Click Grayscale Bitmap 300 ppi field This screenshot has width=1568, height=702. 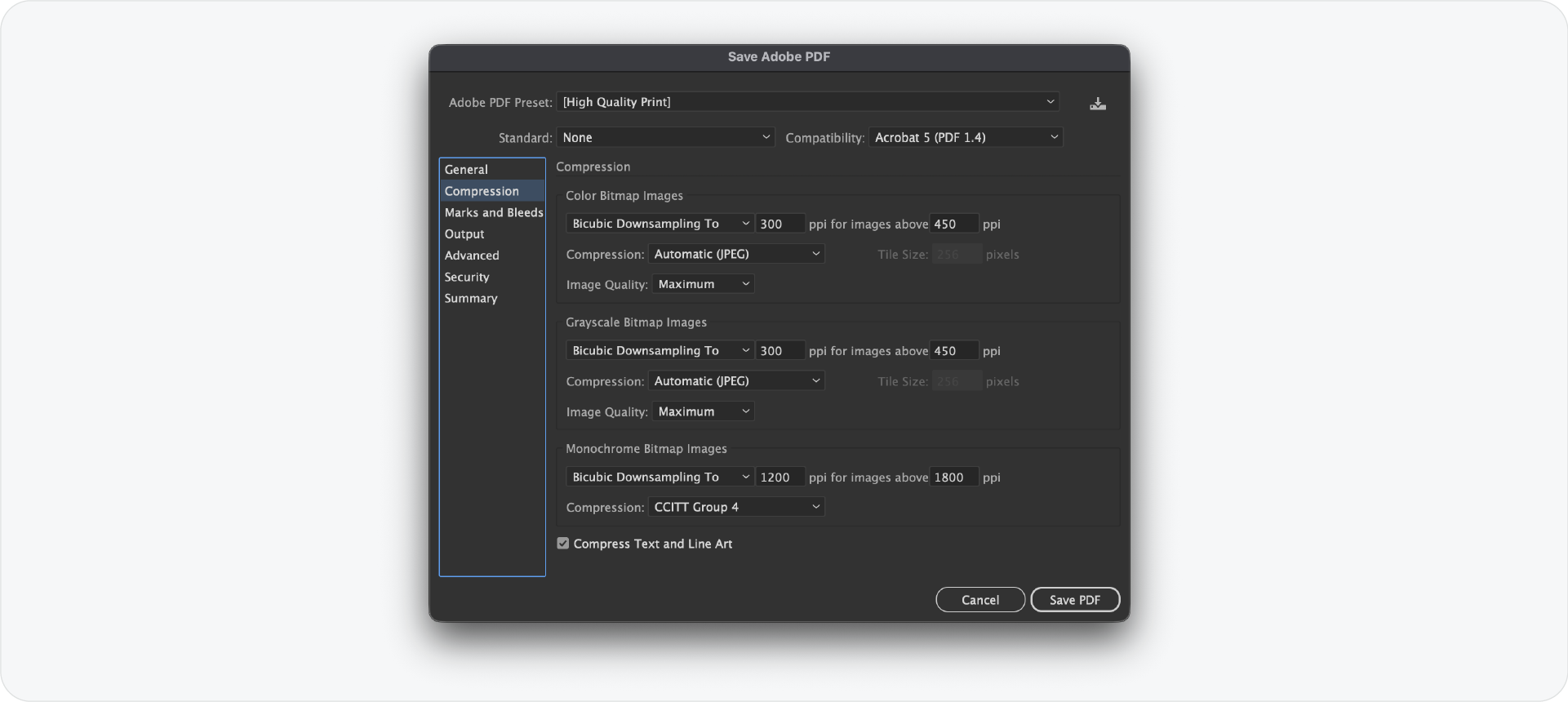[780, 351]
